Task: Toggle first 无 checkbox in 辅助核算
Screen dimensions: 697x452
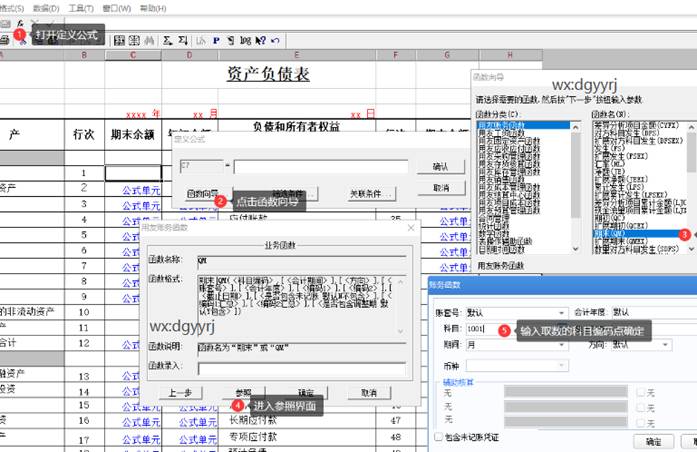Action: 641,392
